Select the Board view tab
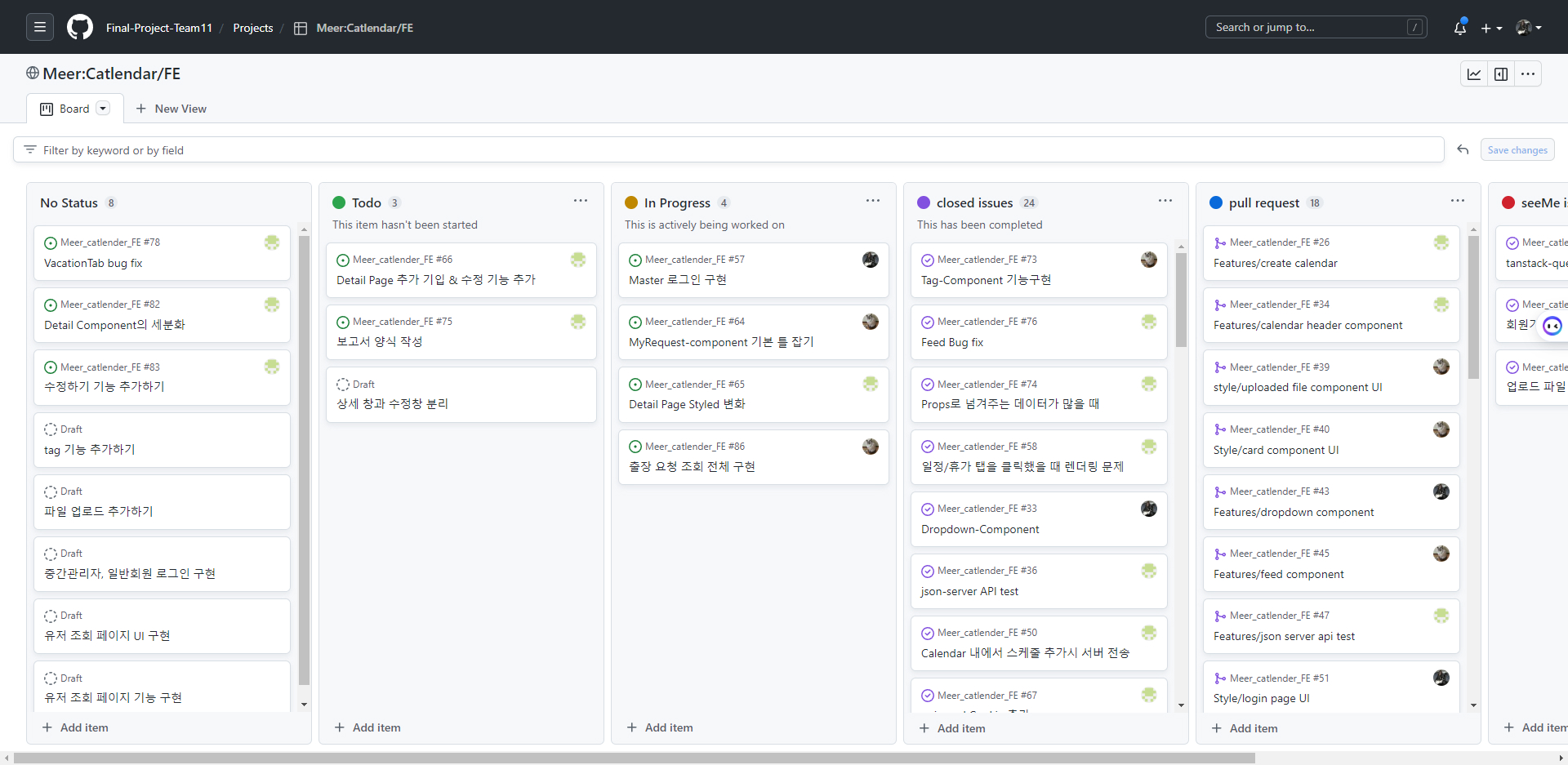1568x765 pixels. (x=74, y=109)
